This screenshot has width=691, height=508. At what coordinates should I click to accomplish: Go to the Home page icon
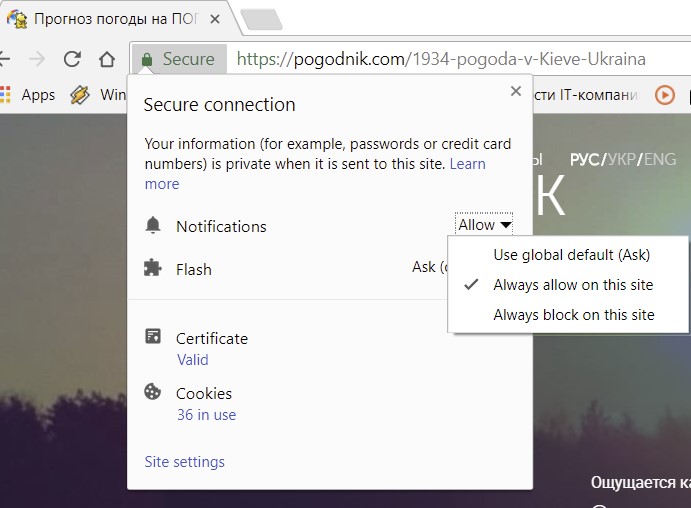coord(107,59)
